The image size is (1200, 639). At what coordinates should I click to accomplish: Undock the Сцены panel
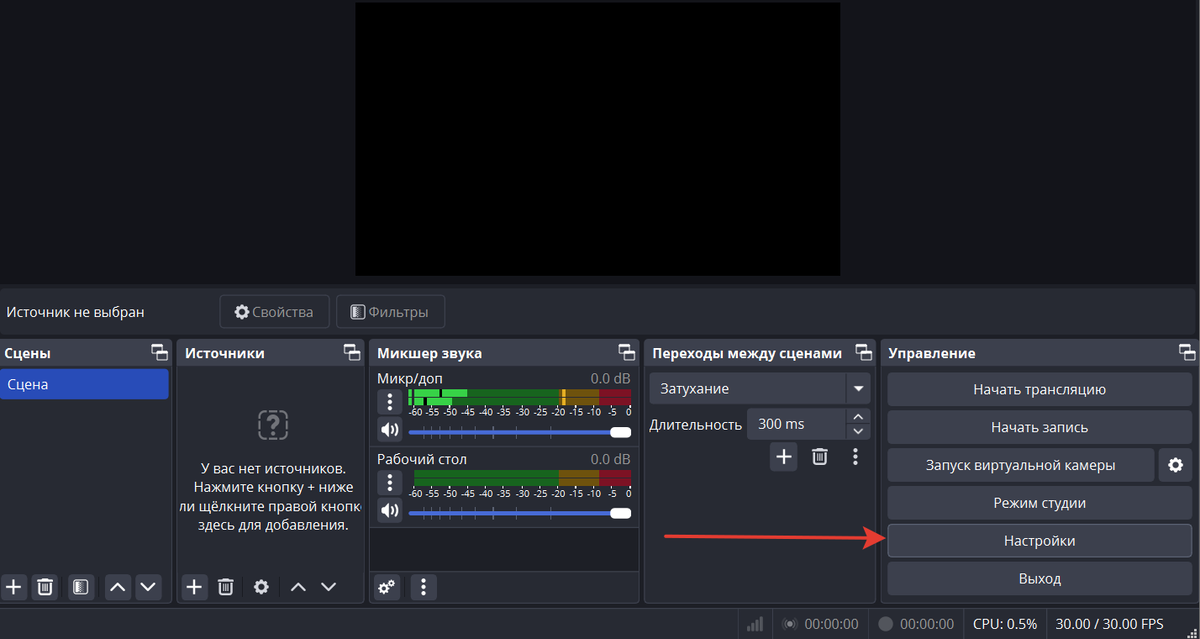click(159, 352)
